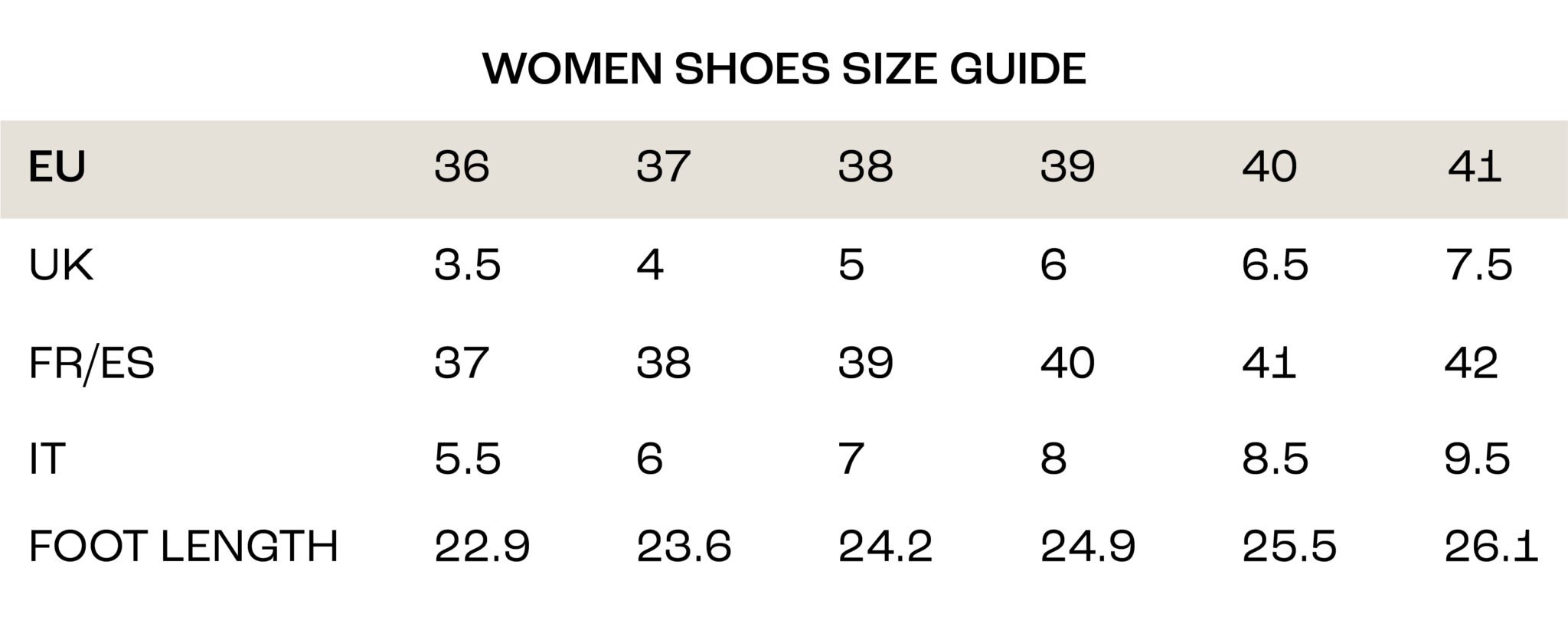Image resolution: width=1568 pixels, height=617 pixels.
Task: Select FR/ES size 37
Action: [x=461, y=363]
